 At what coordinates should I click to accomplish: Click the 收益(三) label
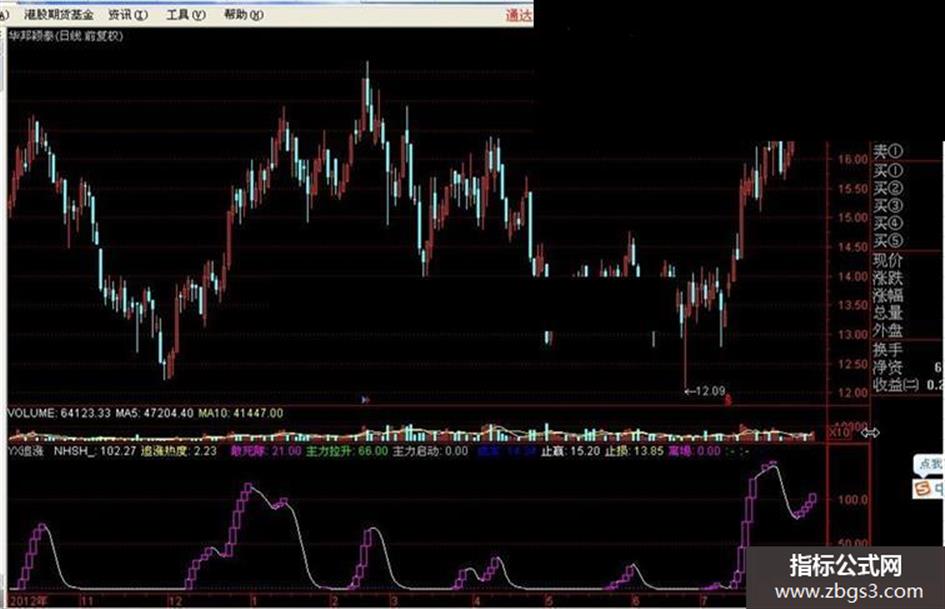tap(896, 385)
